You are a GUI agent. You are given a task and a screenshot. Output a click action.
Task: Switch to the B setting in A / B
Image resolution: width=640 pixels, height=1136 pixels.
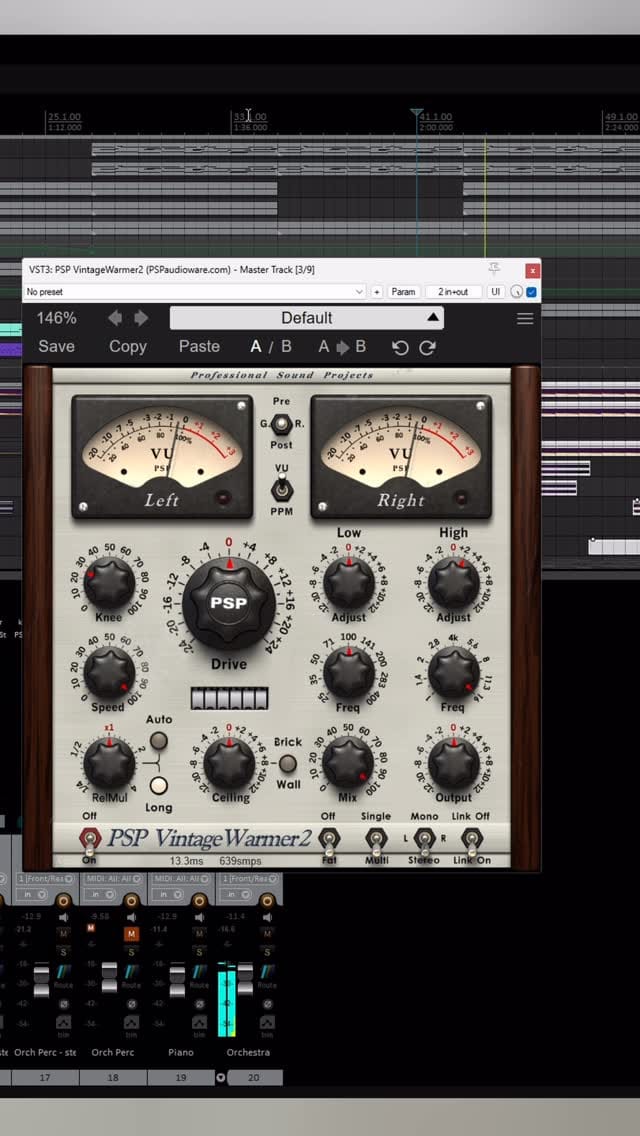tap(286, 346)
